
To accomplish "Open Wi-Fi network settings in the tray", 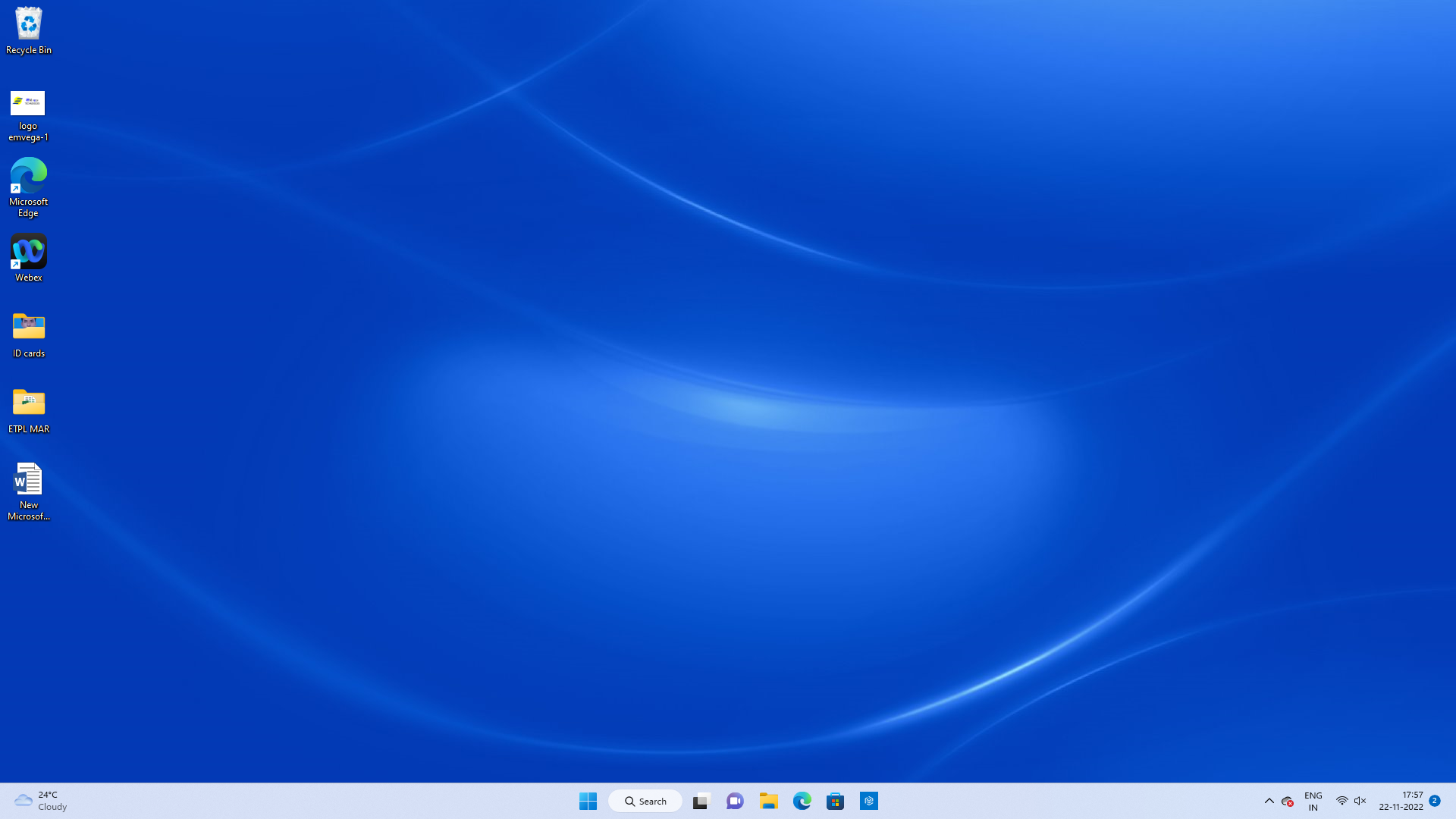I will pos(1341,801).
